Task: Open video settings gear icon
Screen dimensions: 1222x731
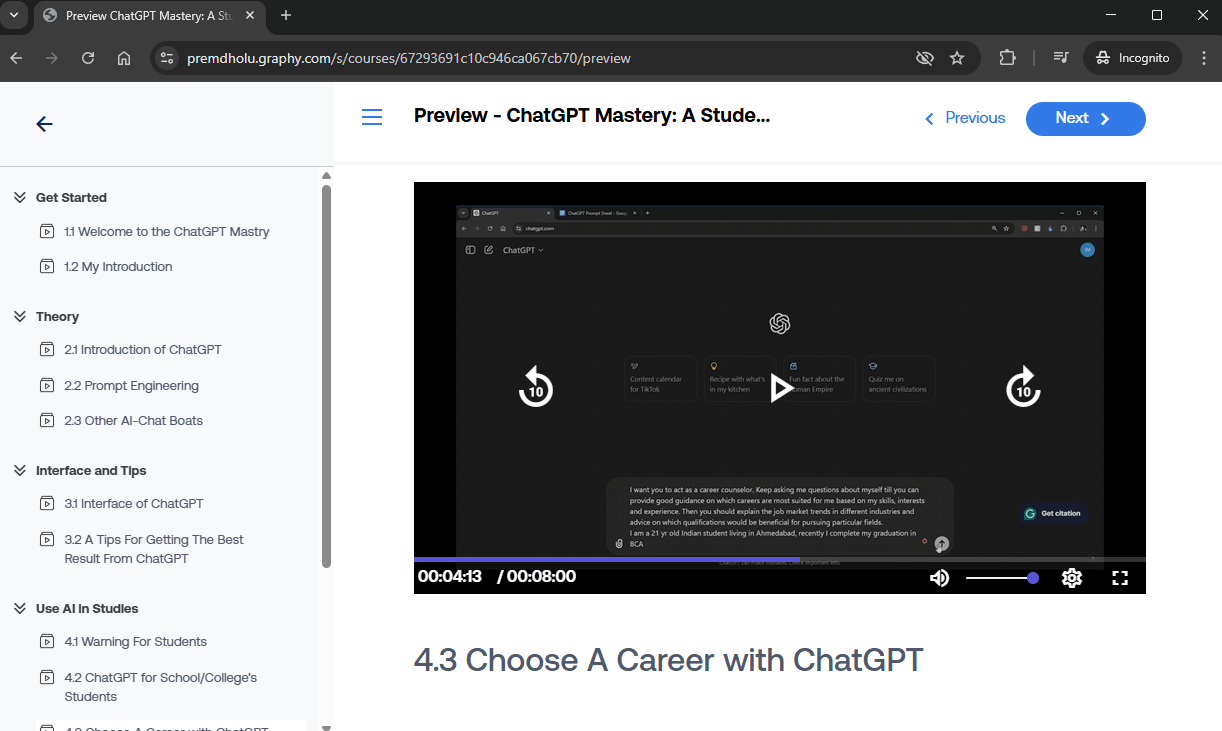Action: pos(1072,578)
